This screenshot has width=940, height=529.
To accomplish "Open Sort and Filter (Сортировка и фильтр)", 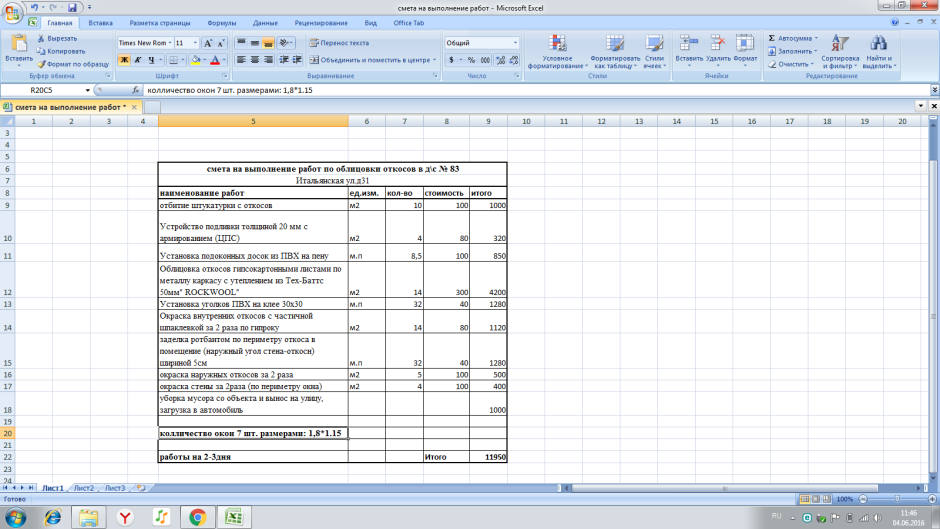I will tap(840, 52).
